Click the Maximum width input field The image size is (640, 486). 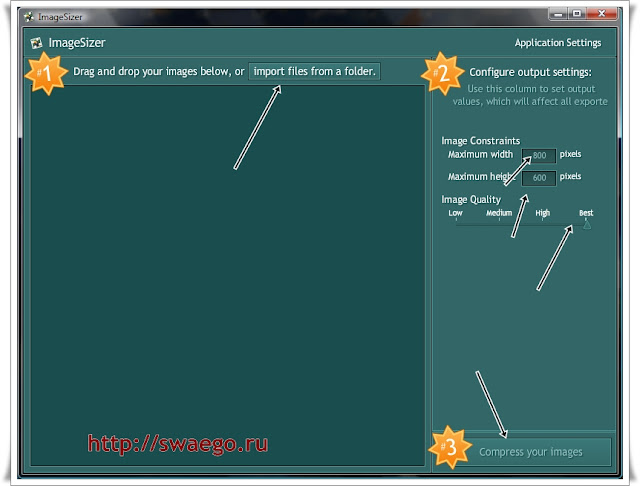click(539, 155)
